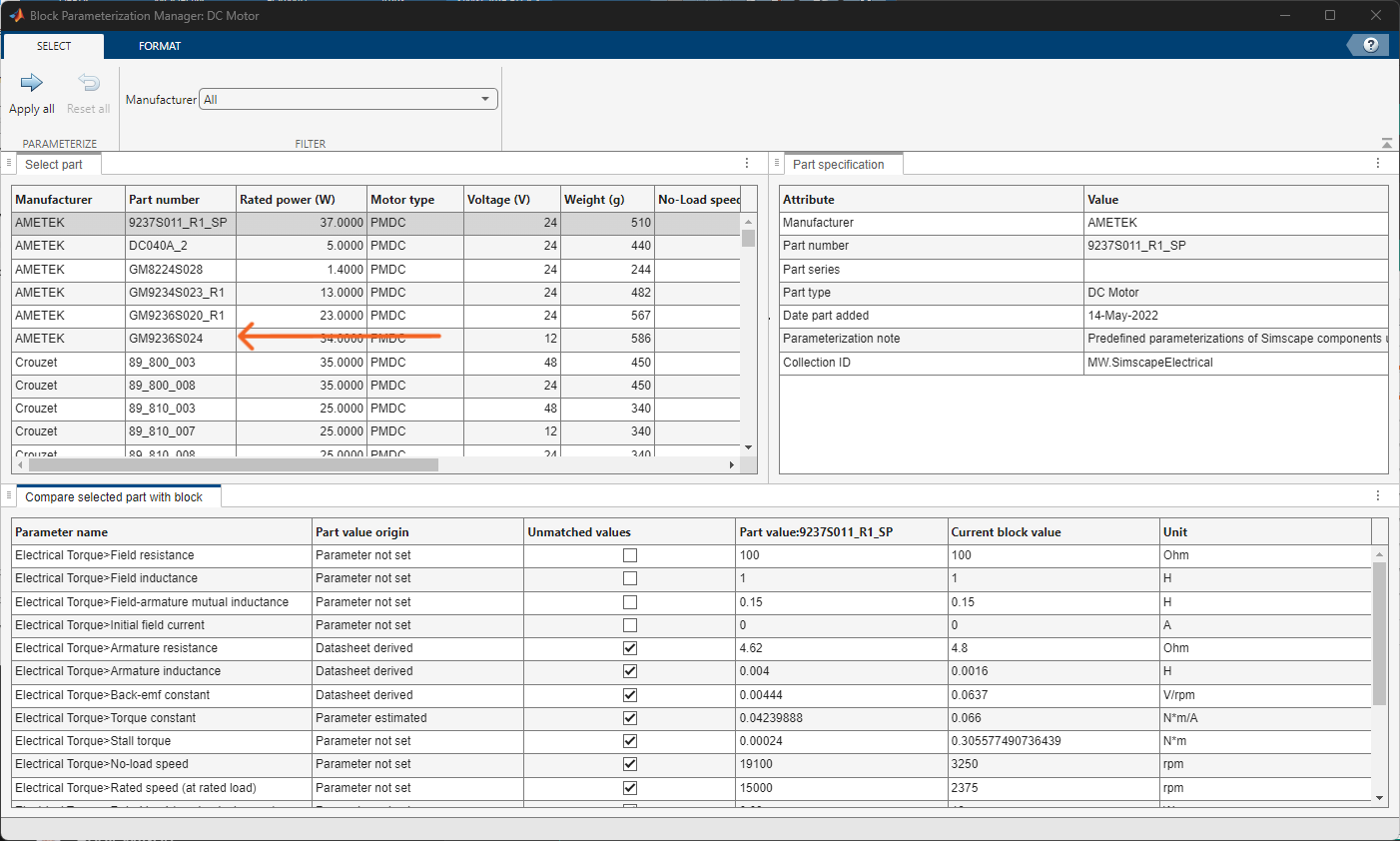Toggle unmatched checkbox for Torque constant
The height and width of the screenshot is (841, 1400).
tap(629, 717)
